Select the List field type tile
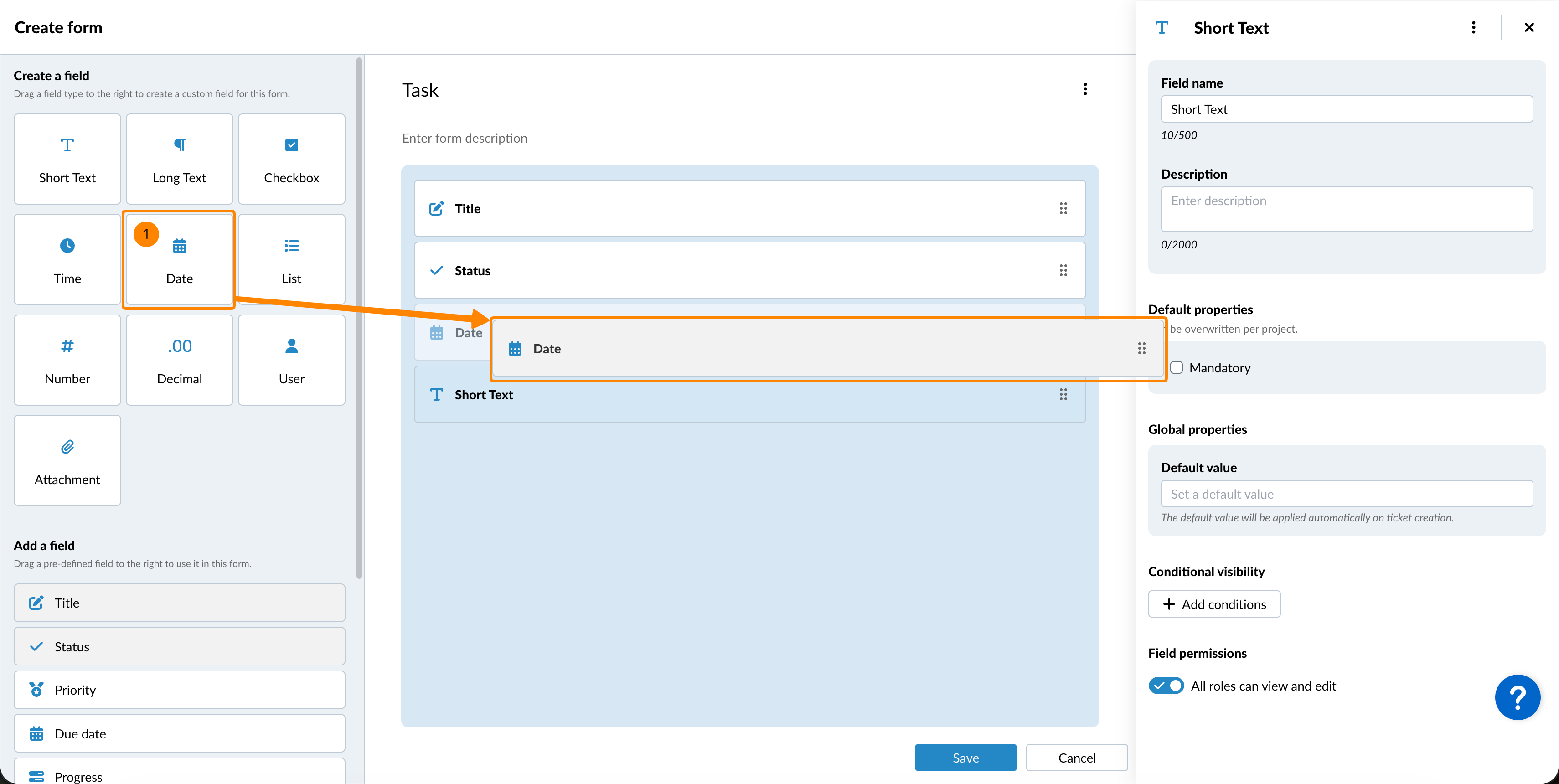The width and height of the screenshot is (1559, 784). tap(291, 259)
